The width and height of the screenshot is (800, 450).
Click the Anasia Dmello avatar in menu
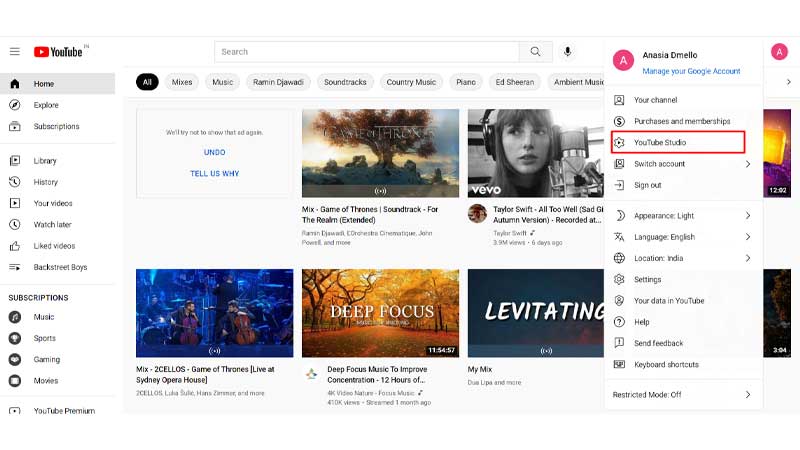pyautogui.click(x=623, y=60)
